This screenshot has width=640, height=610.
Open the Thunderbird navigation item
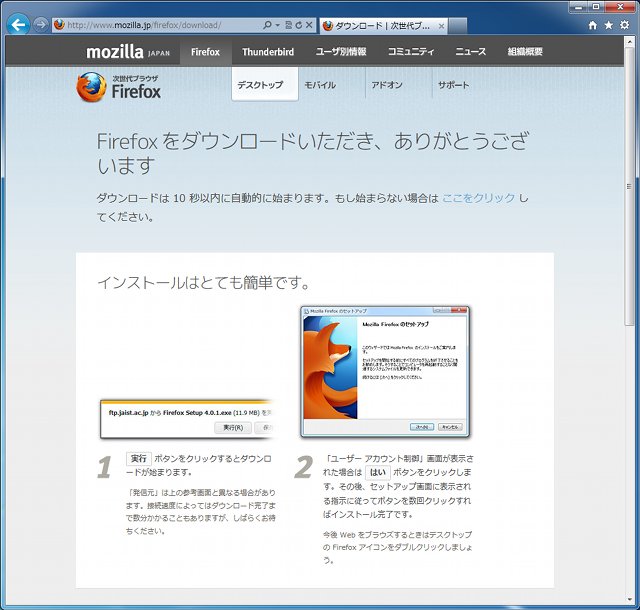click(268, 52)
